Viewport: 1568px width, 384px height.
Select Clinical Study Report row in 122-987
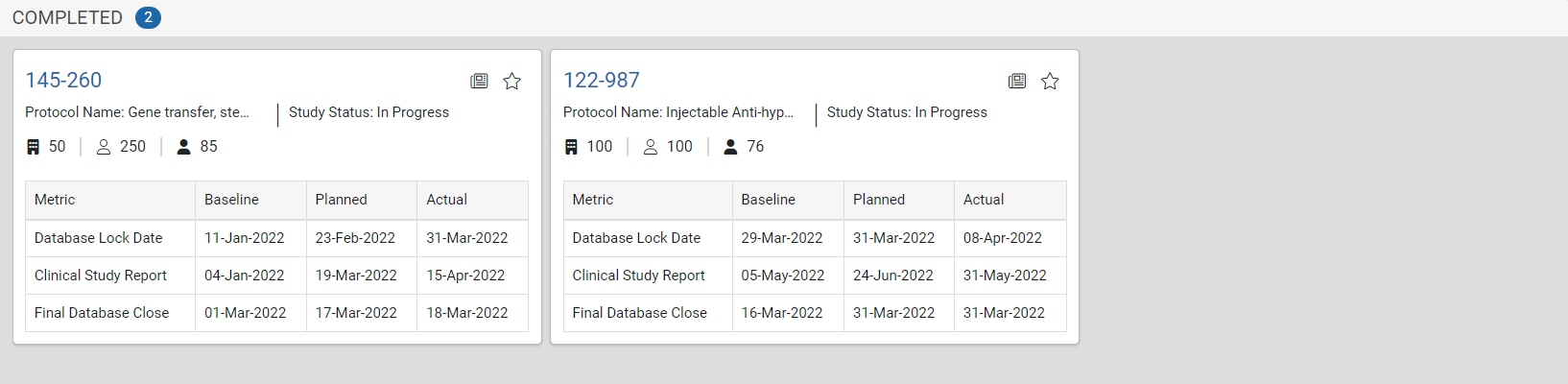pos(815,276)
